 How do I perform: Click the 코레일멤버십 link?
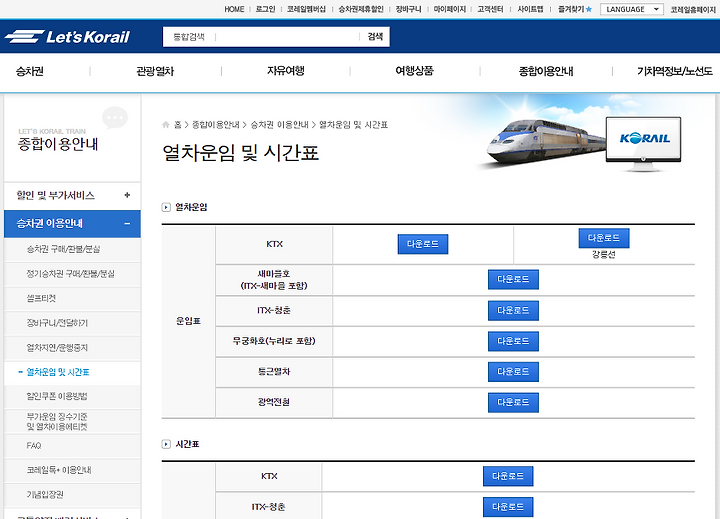[x=306, y=9]
